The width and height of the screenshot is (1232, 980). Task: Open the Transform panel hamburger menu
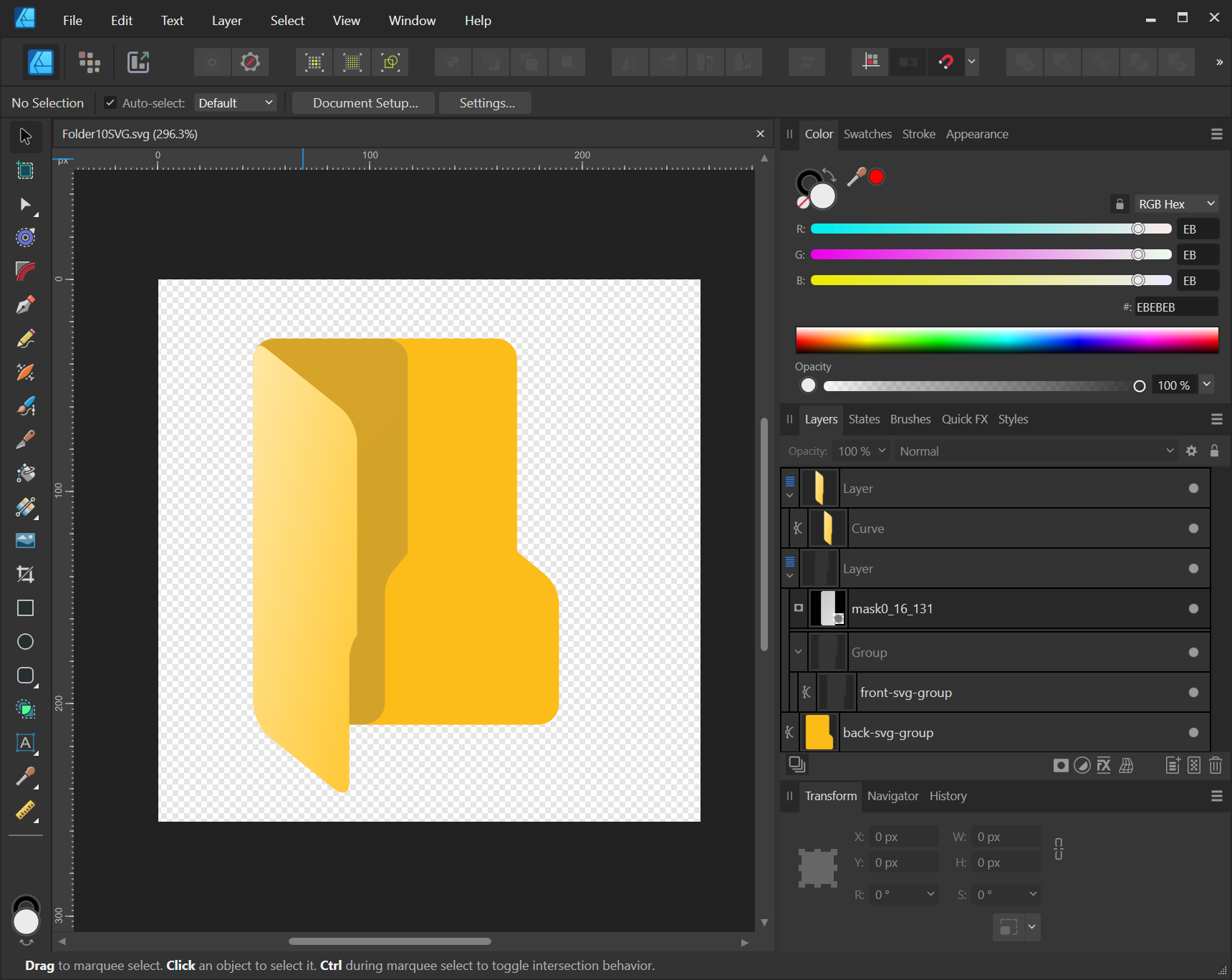(1216, 796)
